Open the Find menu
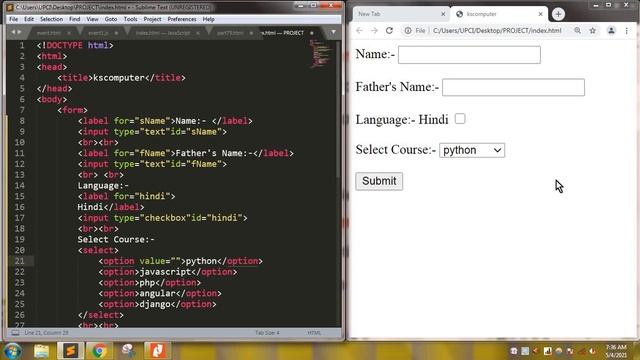The height and width of the screenshot is (360, 640). pos(75,19)
